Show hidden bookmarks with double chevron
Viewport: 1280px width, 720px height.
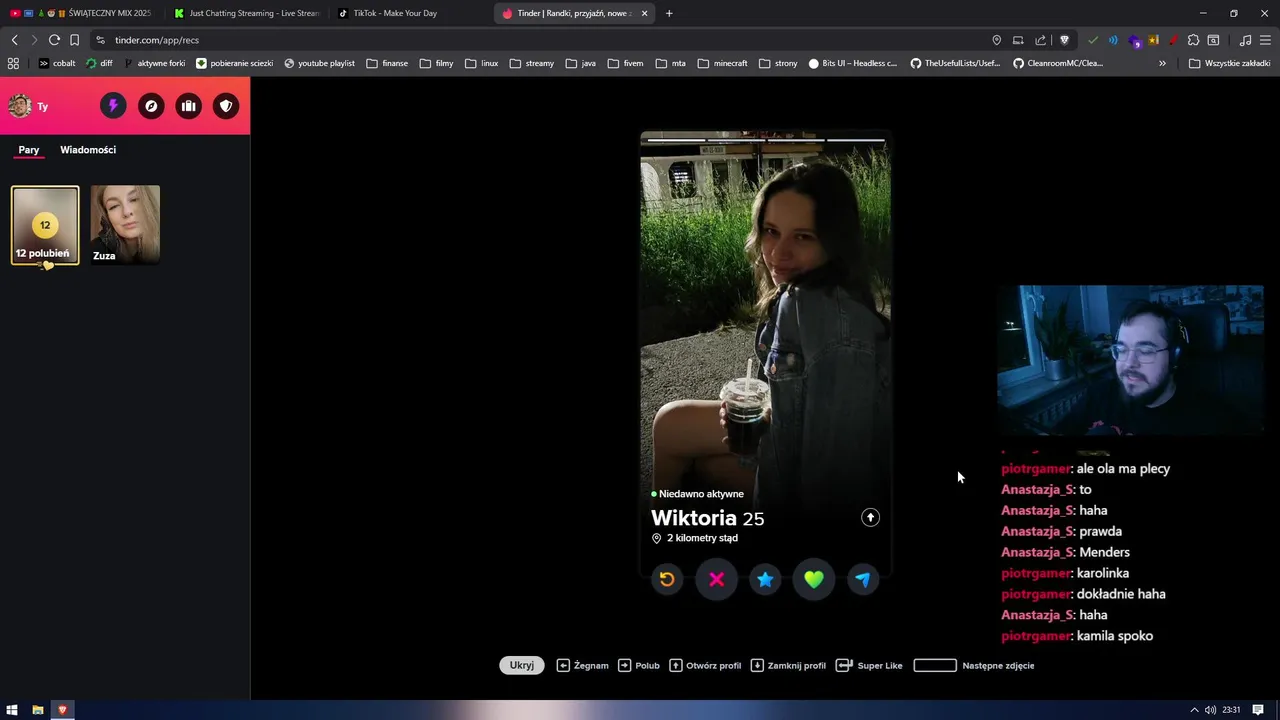[1162, 63]
